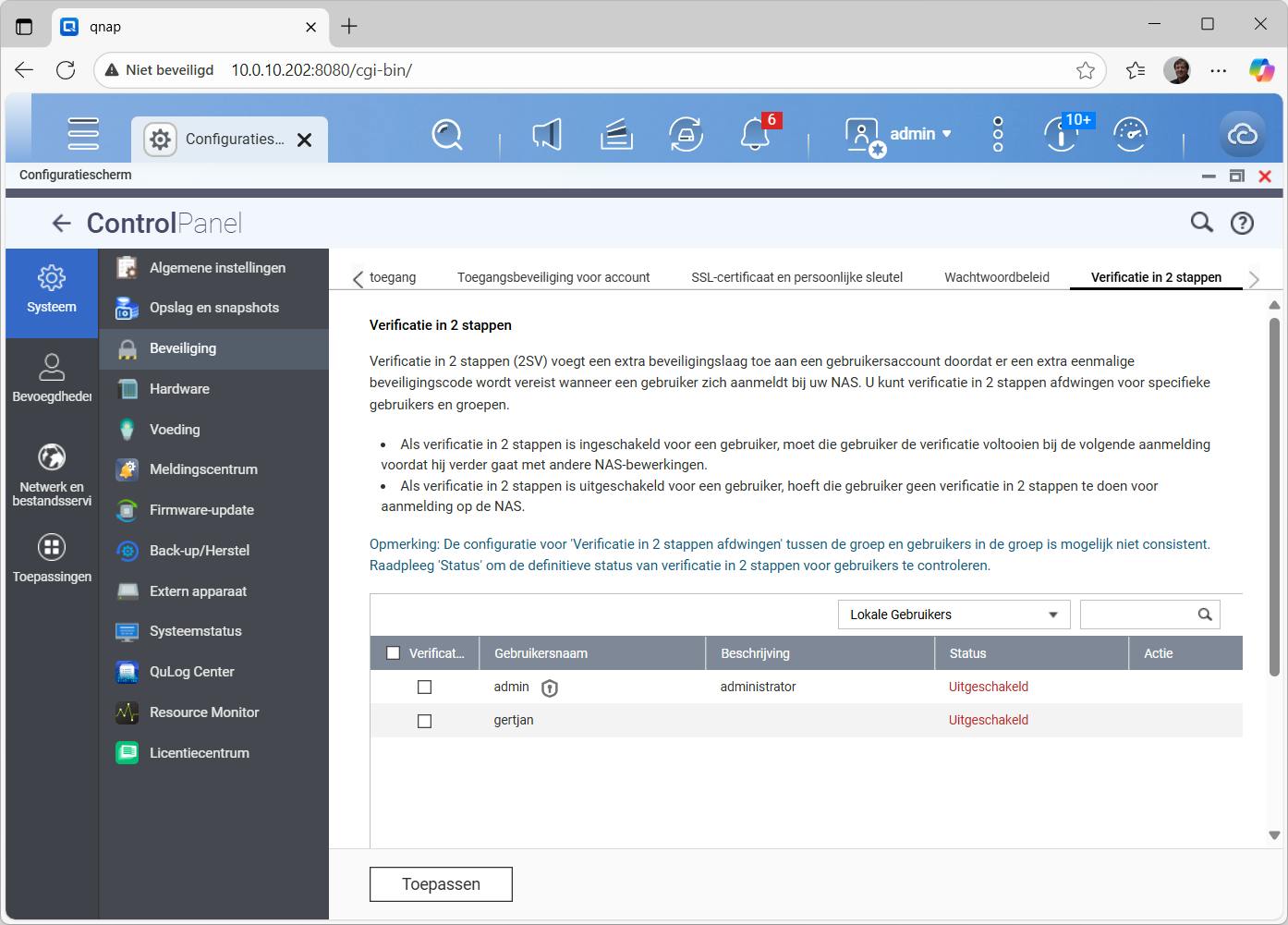
Task: Open Control Panel help question mark
Action: [1242, 222]
